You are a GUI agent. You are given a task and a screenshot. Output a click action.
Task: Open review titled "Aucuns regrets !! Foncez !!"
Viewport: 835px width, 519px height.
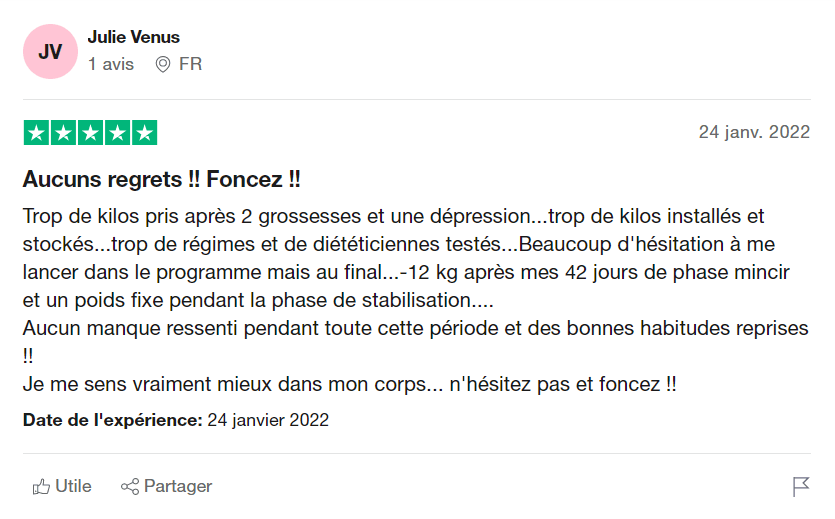(x=162, y=181)
